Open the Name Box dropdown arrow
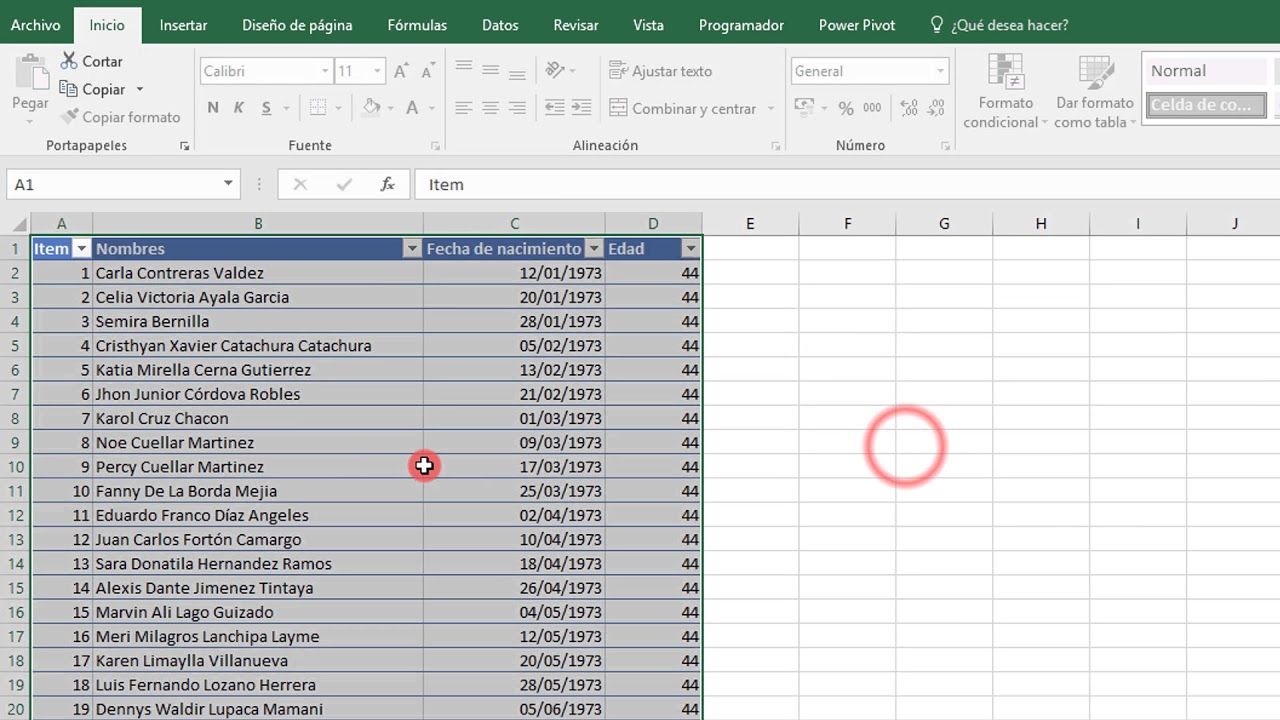The image size is (1280, 720). point(228,184)
